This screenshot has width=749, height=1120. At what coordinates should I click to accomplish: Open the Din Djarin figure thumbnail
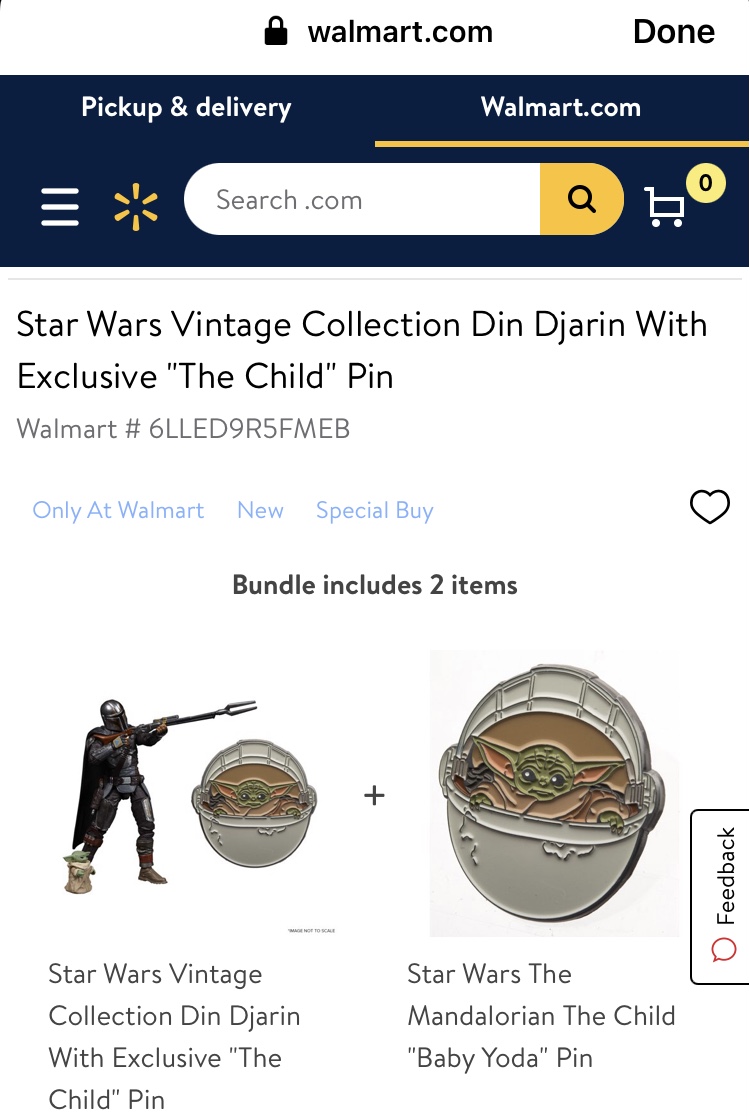[194, 796]
